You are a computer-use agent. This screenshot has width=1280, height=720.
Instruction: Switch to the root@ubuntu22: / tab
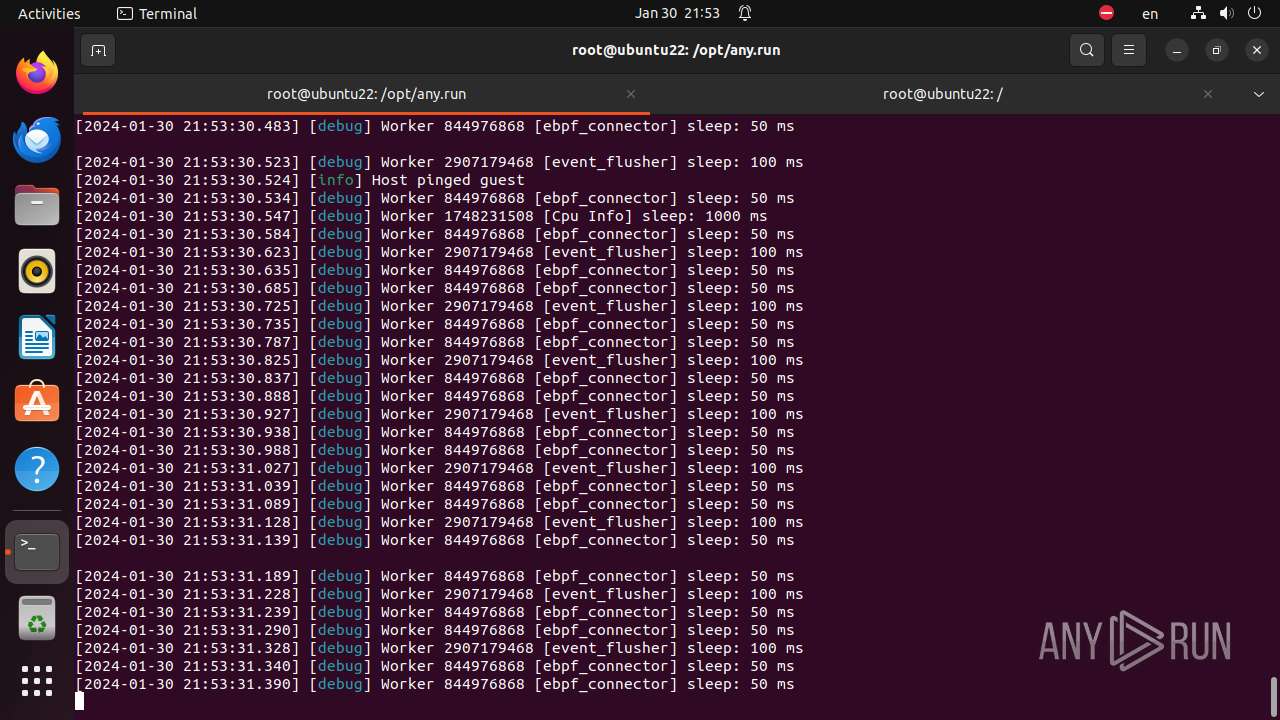[x=942, y=94]
